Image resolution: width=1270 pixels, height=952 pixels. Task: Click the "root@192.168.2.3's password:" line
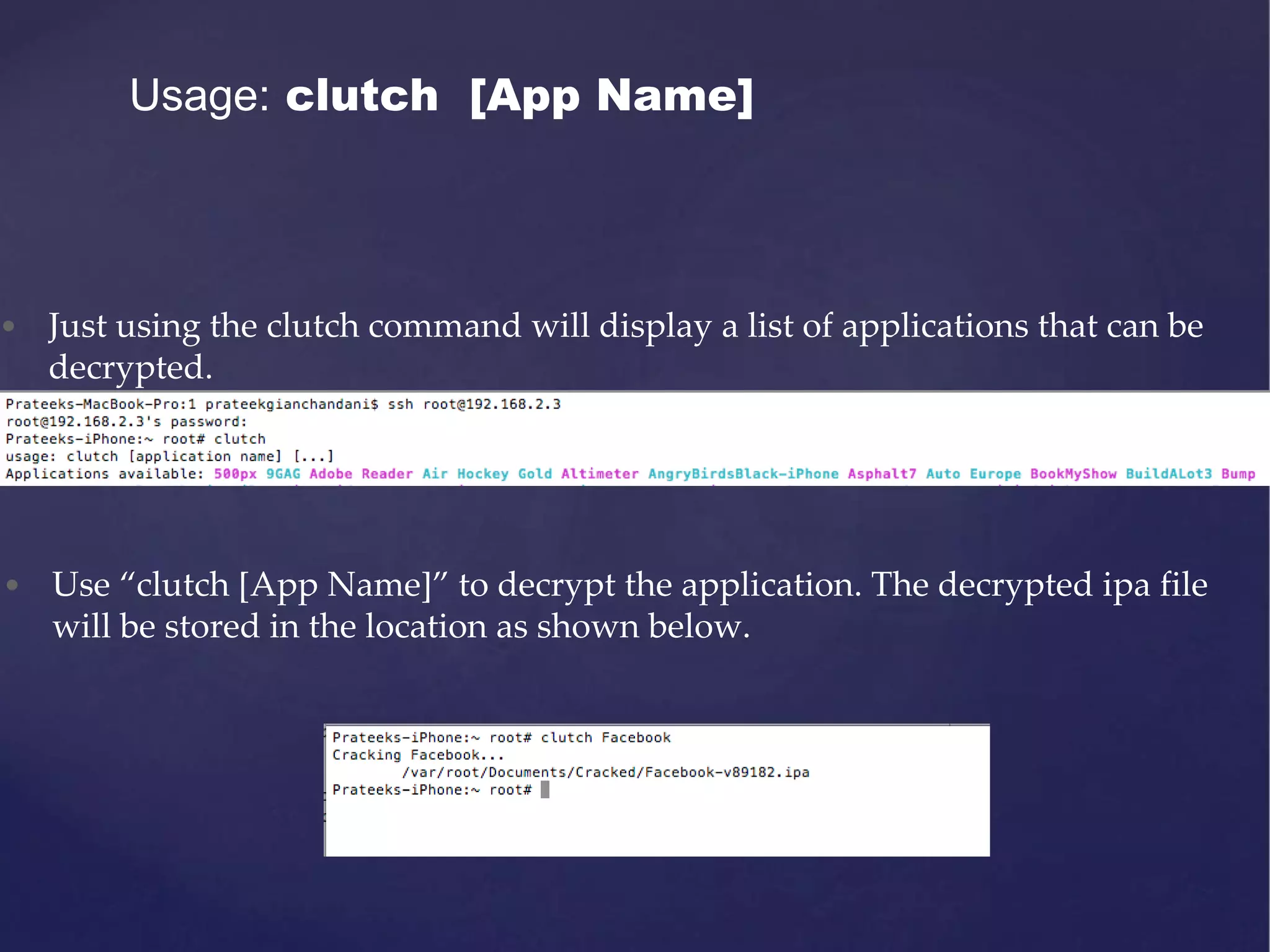[x=127, y=422]
